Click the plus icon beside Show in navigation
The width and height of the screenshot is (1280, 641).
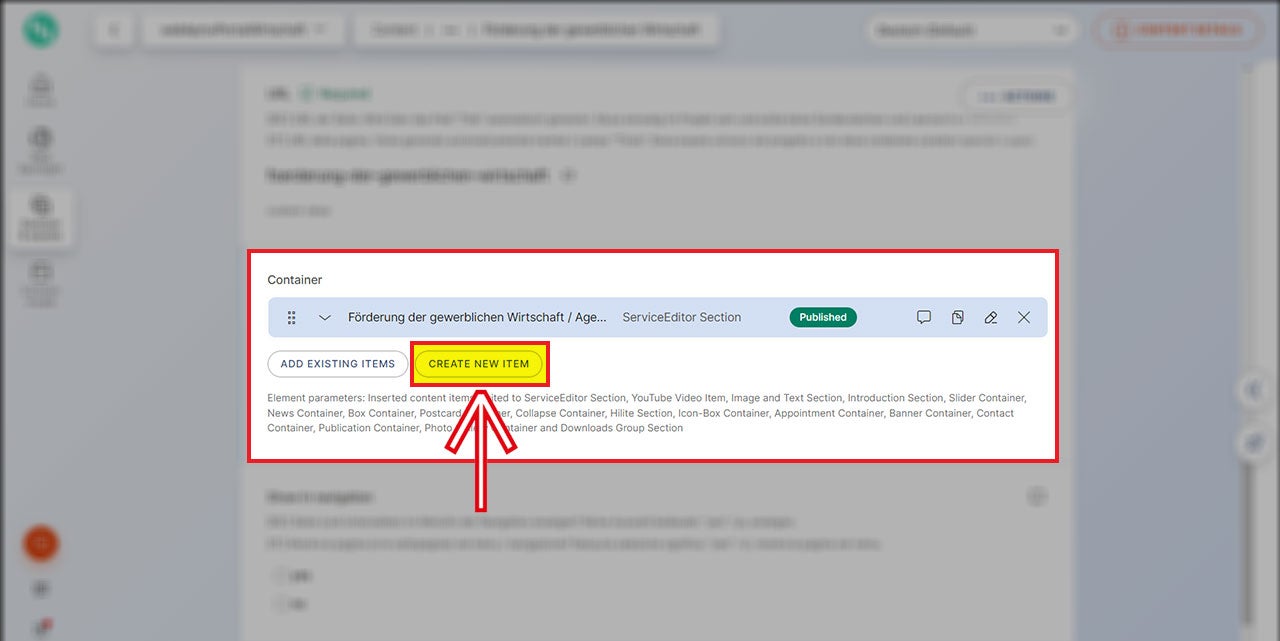click(x=1037, y=496)
